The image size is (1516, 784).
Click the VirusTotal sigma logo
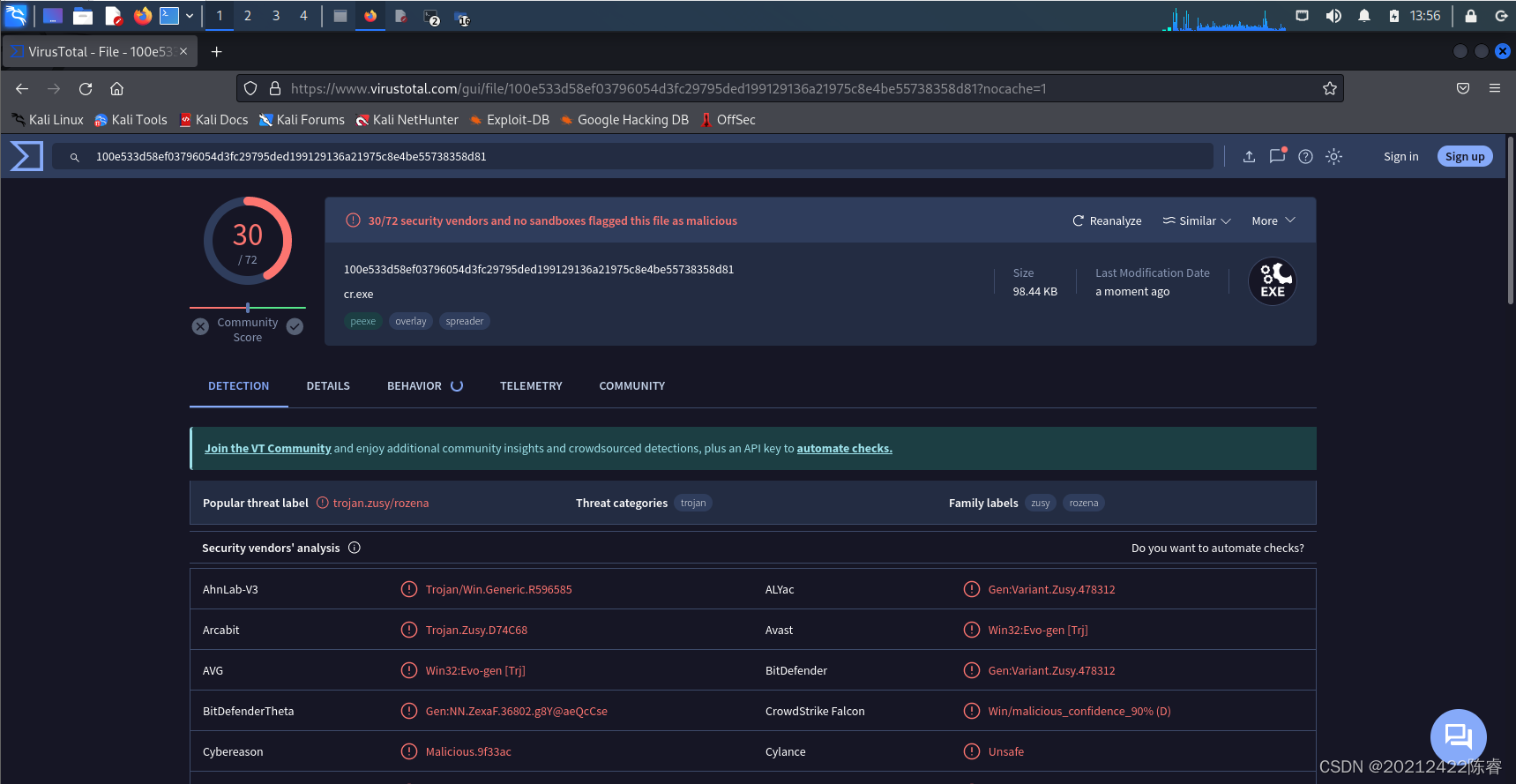click(26, 156)
